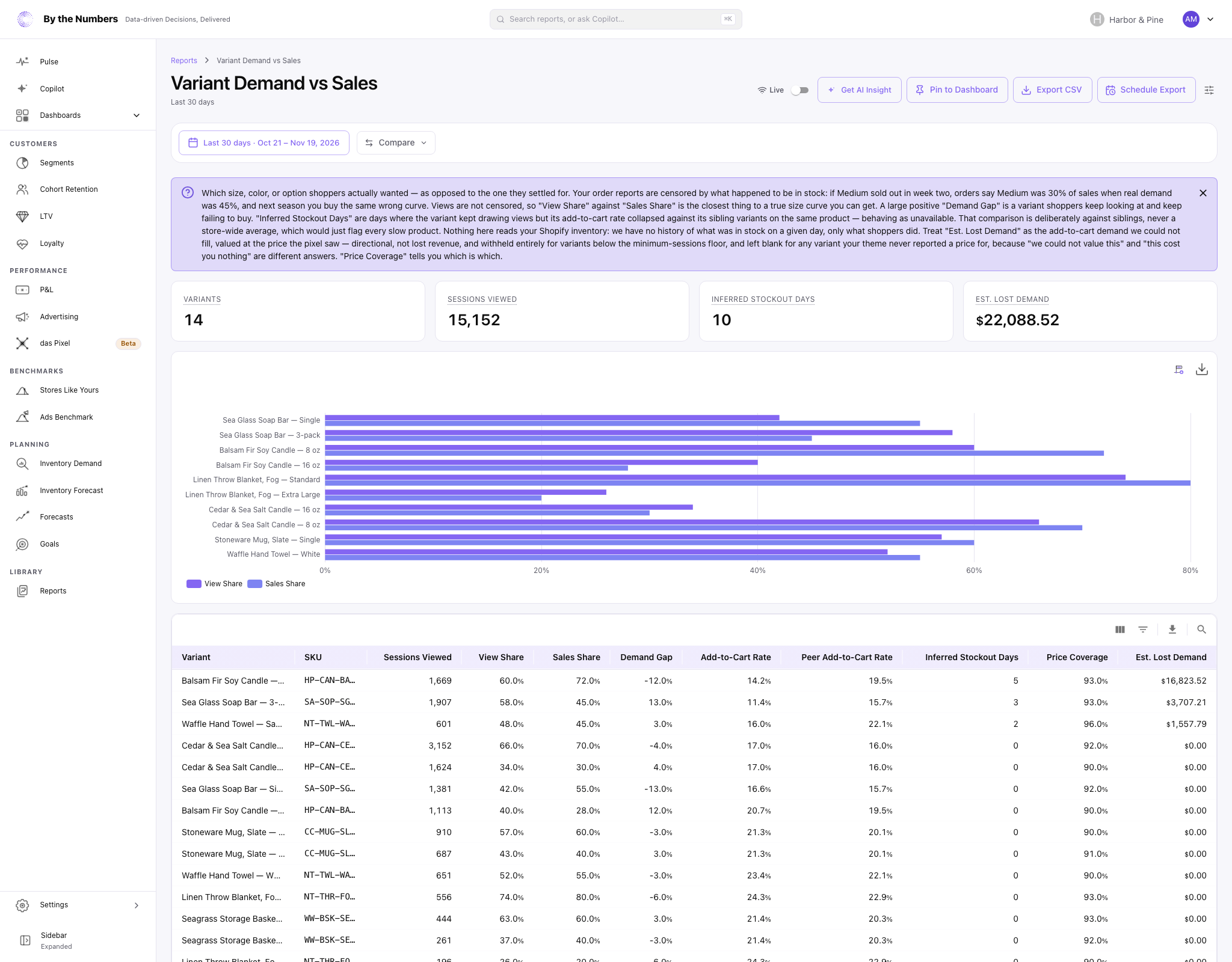This screenshot has height=962, width=1232.
Task: Click the View Share bar for Linen Throw Blanket Standard
Action: (x=725, y=477)
